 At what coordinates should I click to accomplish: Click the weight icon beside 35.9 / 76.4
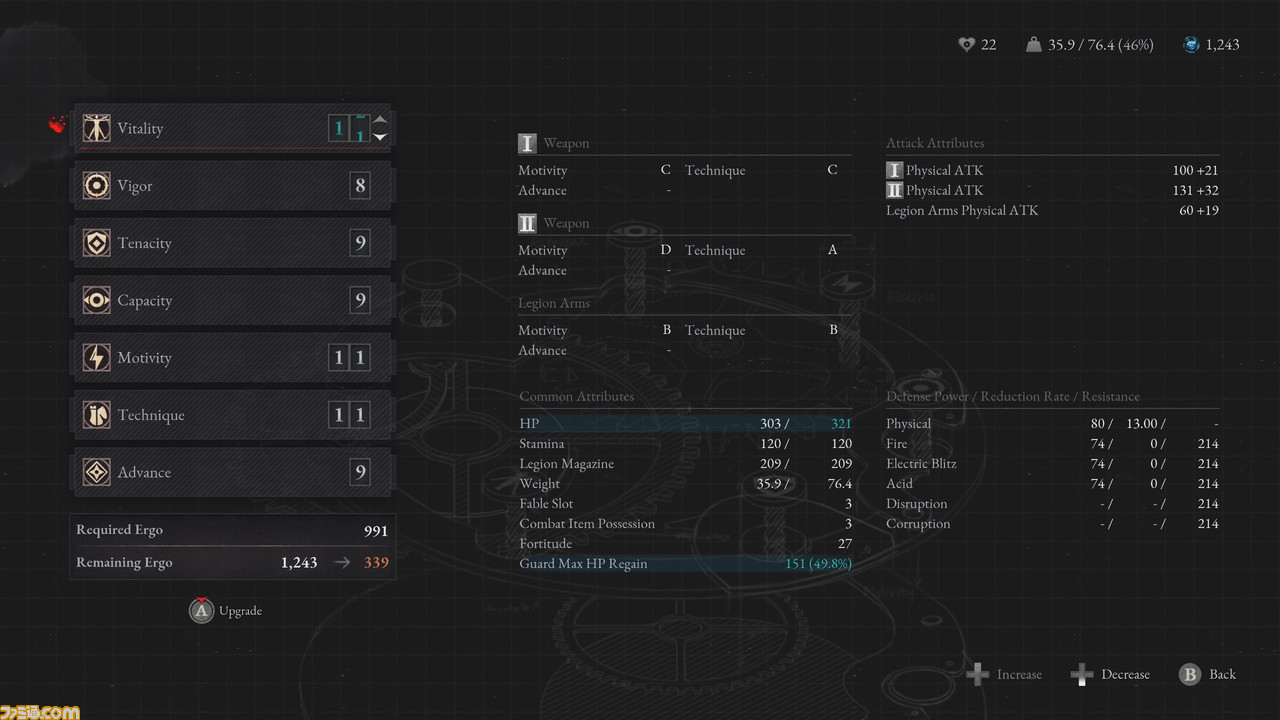1034,44
